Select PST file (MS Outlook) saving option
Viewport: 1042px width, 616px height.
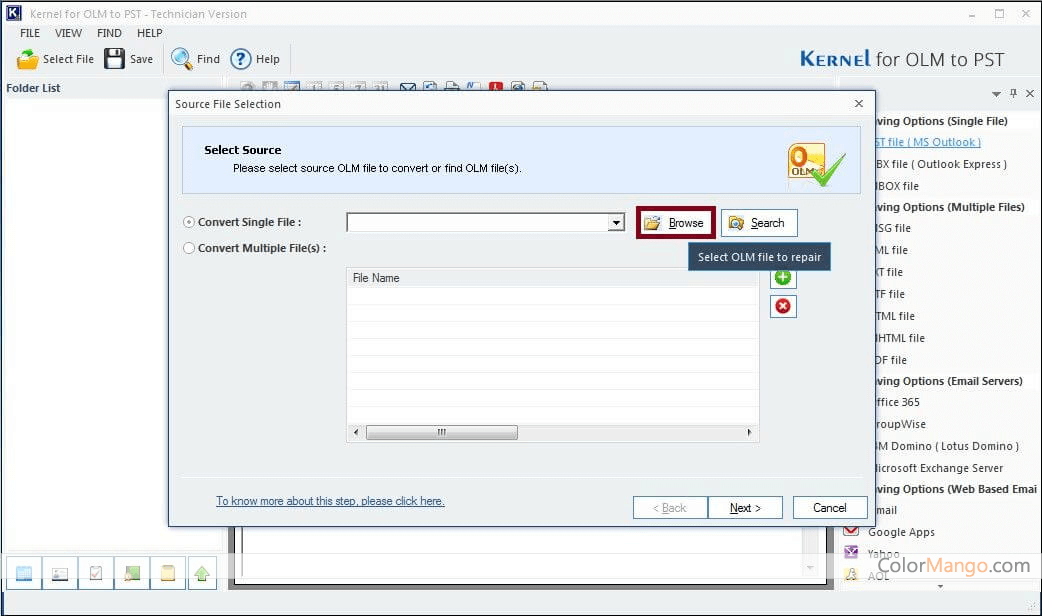pyautogui.click(x=928, y=142)
